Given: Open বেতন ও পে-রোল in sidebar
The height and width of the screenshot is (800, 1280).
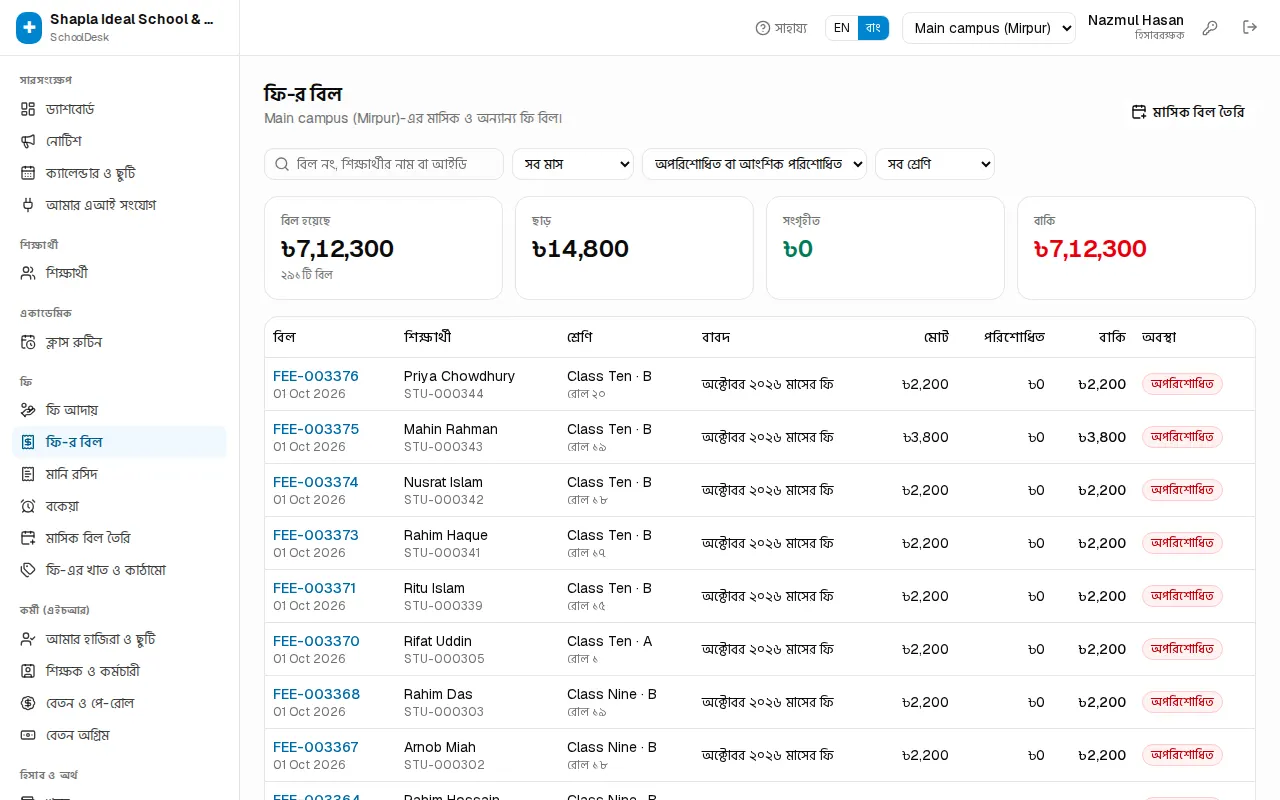Looking at the screenshot, I should 119,703.
